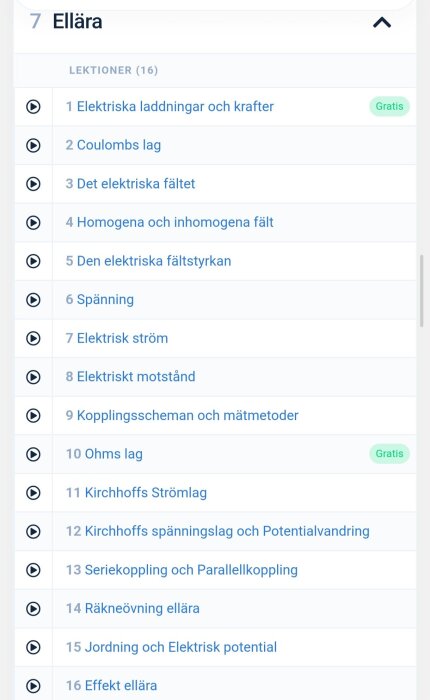Screen dimensions: 430x700
Task: Click play icon beside Kirchhoffs Strömlag
Action: 33,493
